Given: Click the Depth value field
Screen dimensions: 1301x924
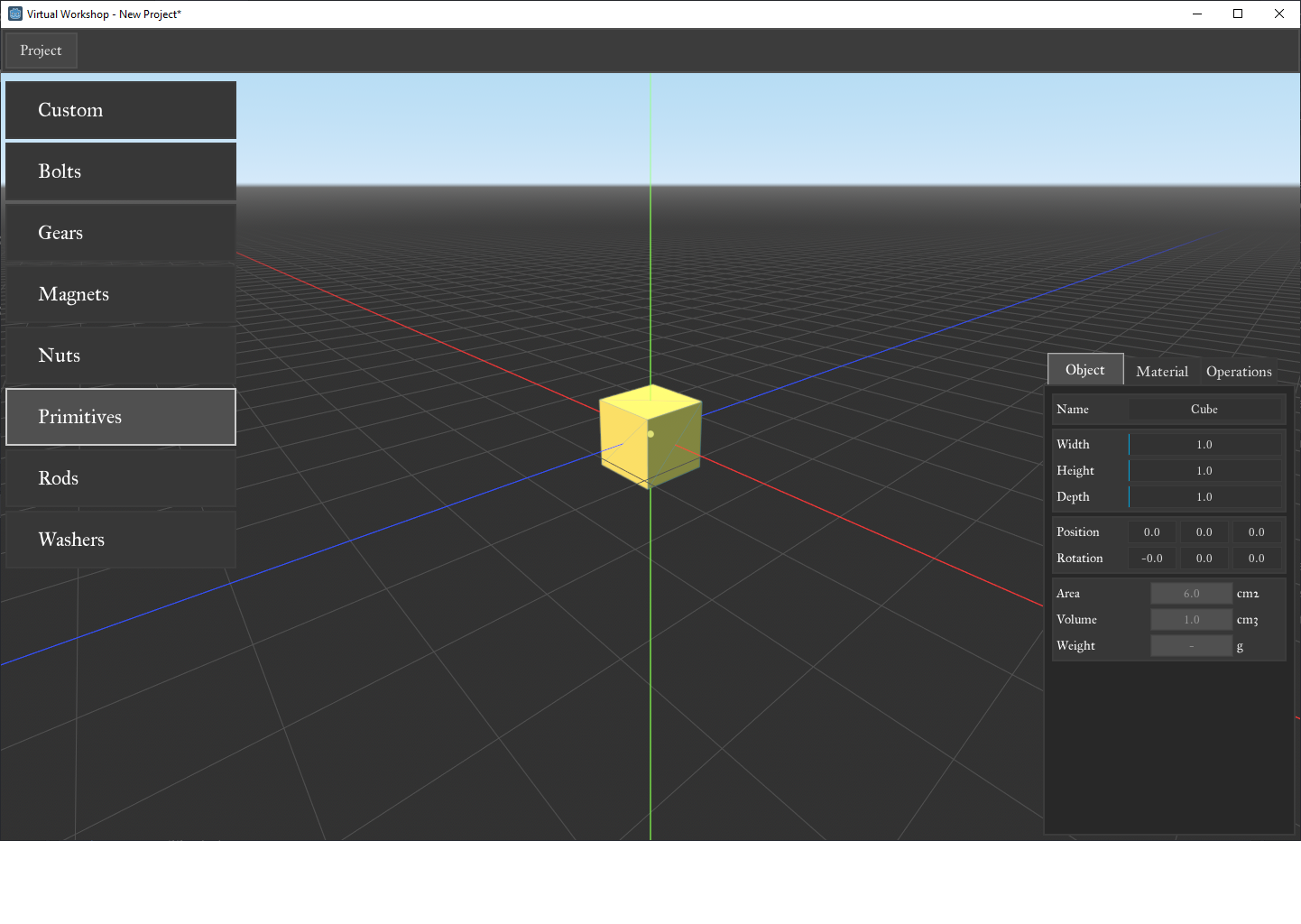Looking at the screenshot, I should (1204, 497).
